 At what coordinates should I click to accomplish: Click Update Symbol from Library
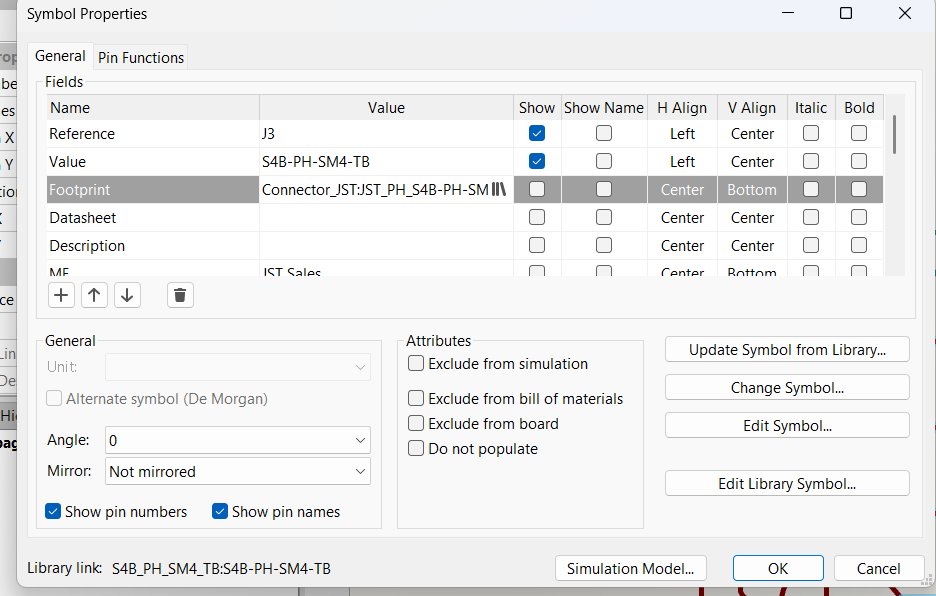click(x=786, y=349)
